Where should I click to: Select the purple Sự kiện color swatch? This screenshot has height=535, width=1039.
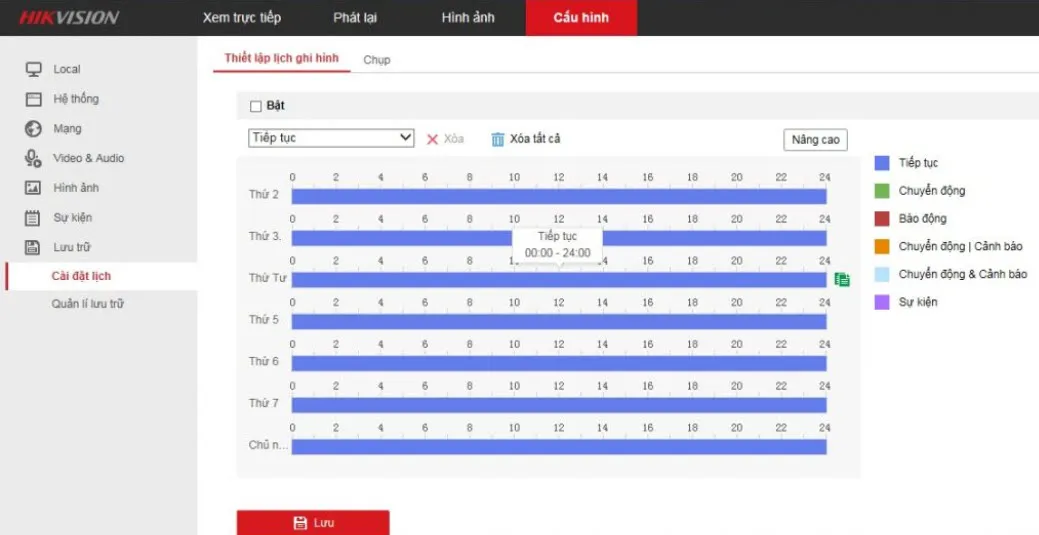(x=882, y=302)
